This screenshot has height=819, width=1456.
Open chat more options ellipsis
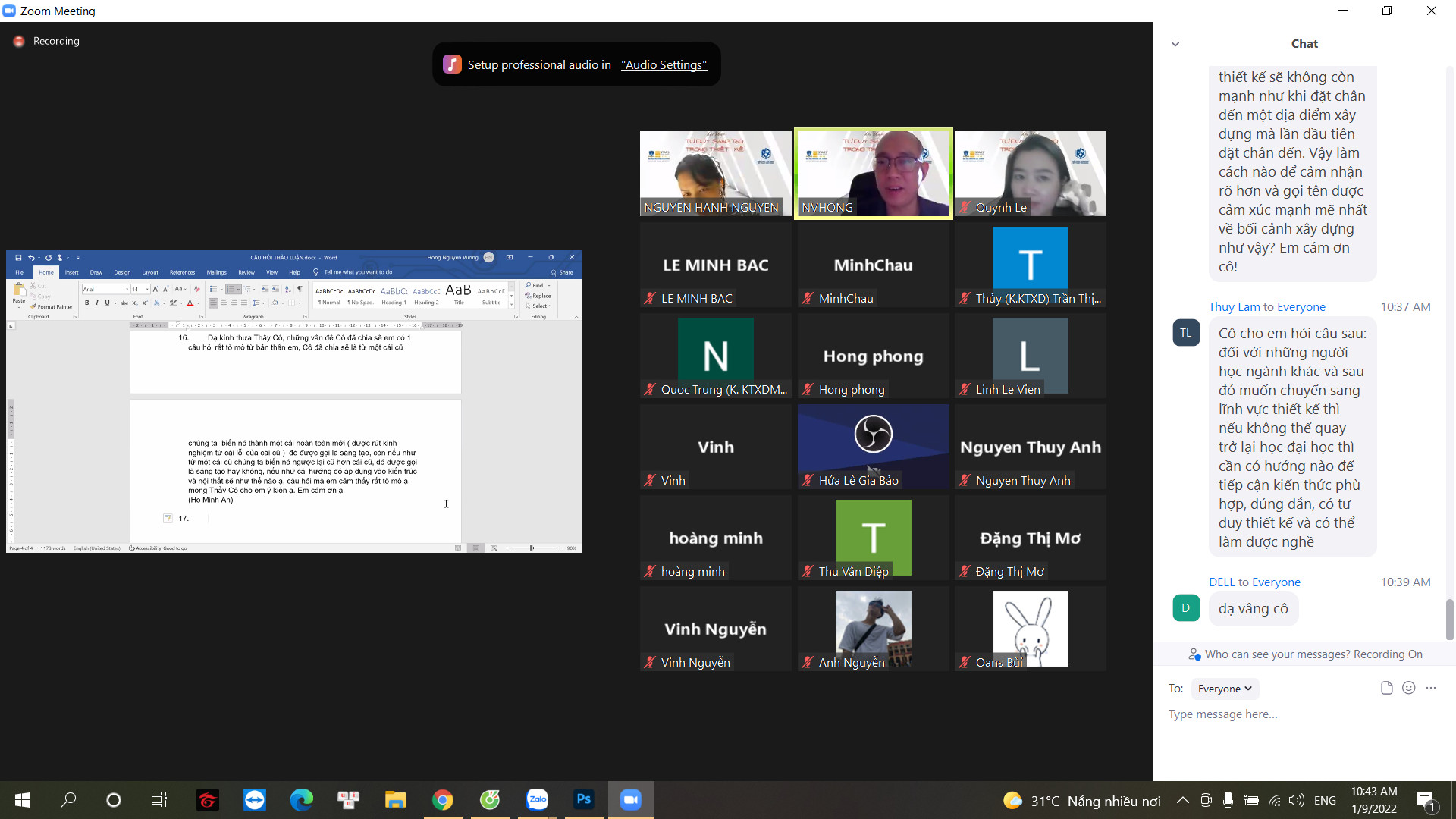click(x=1431, y=688)
